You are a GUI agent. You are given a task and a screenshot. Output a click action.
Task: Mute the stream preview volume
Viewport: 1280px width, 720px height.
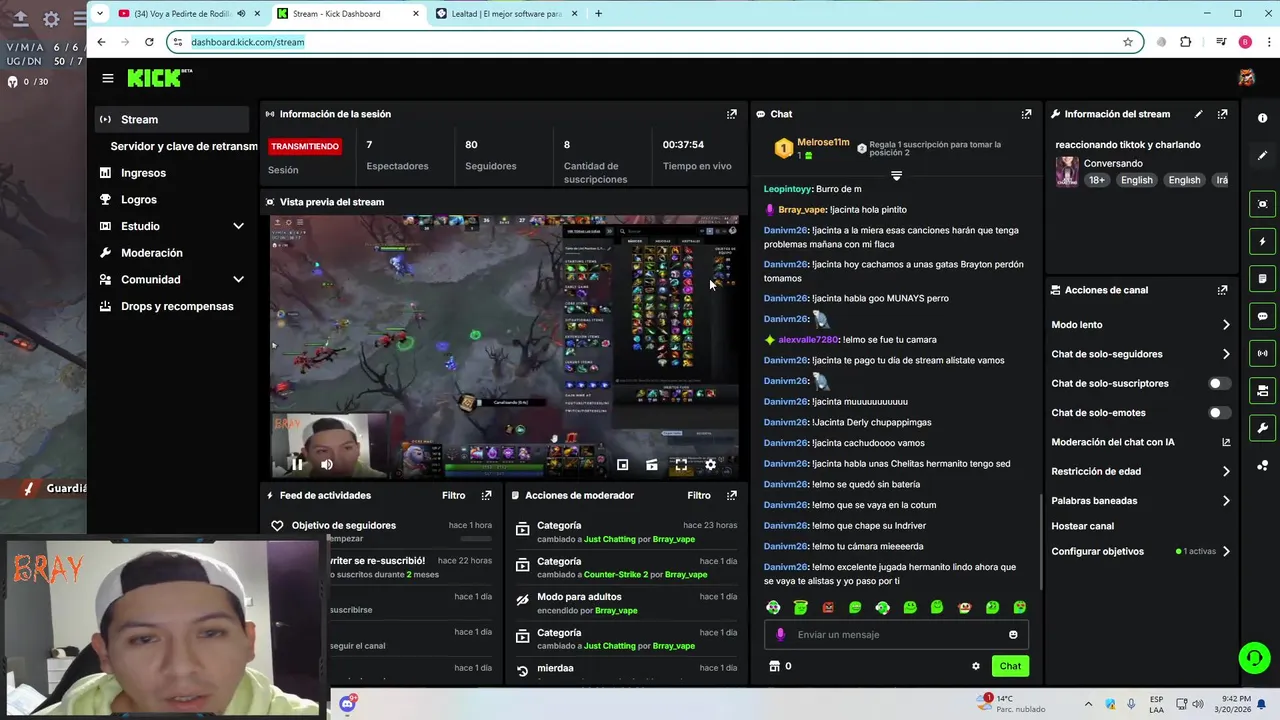(327, 464)
